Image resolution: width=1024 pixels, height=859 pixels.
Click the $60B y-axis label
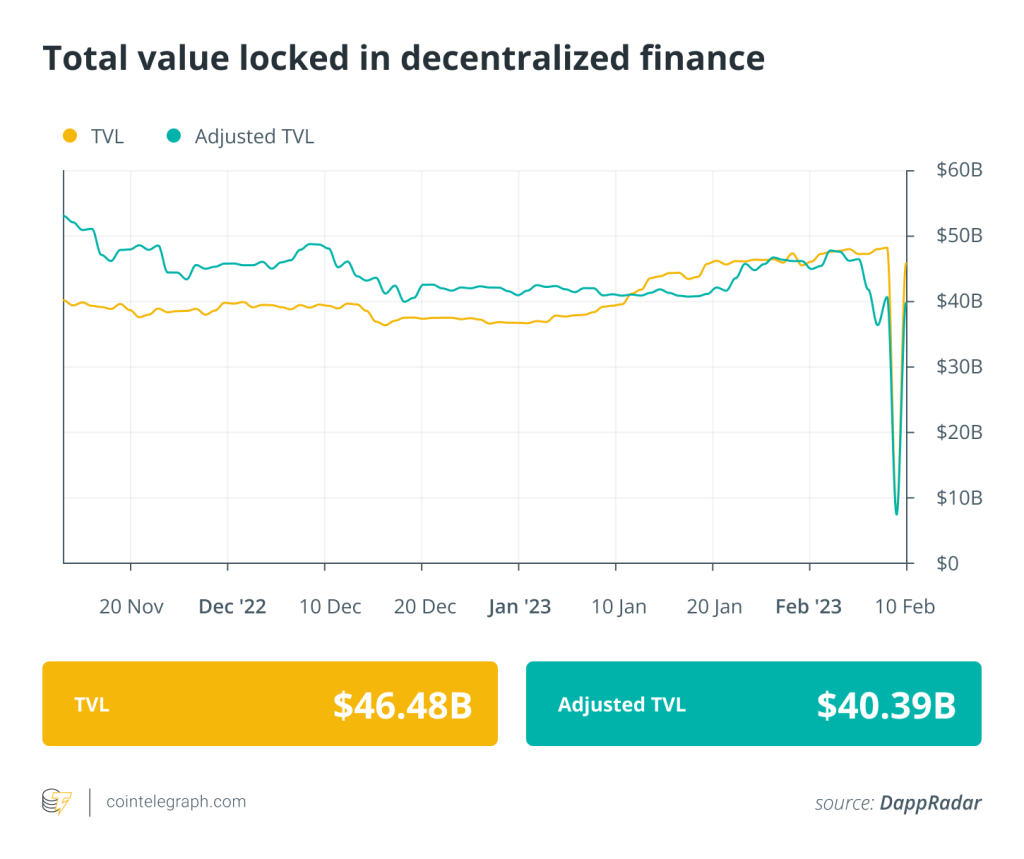point(959,171)
